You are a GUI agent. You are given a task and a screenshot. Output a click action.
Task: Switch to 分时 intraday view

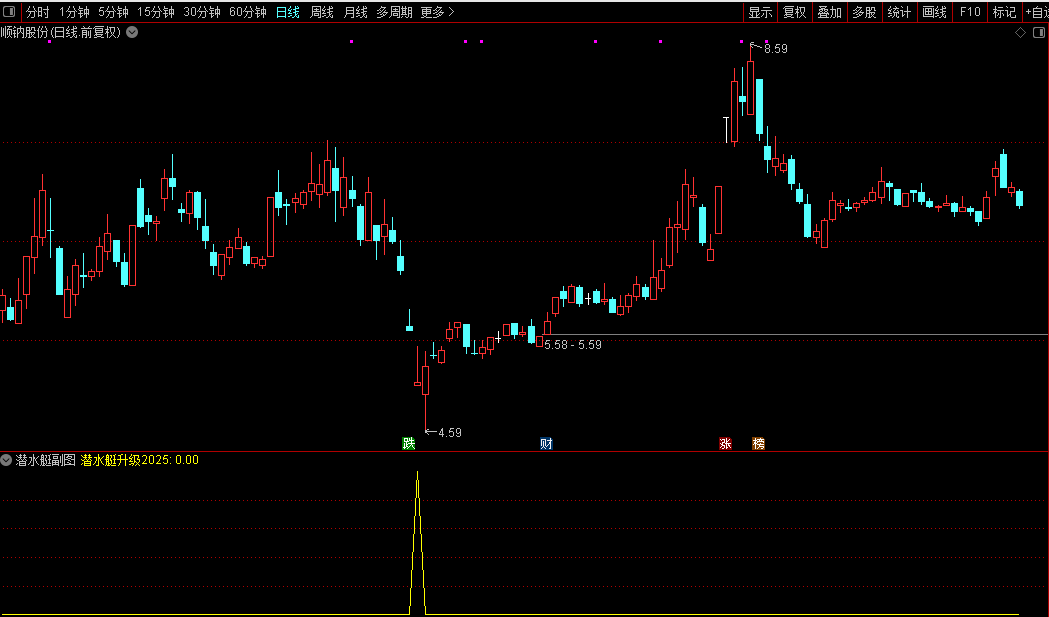[x=37, y=12]
